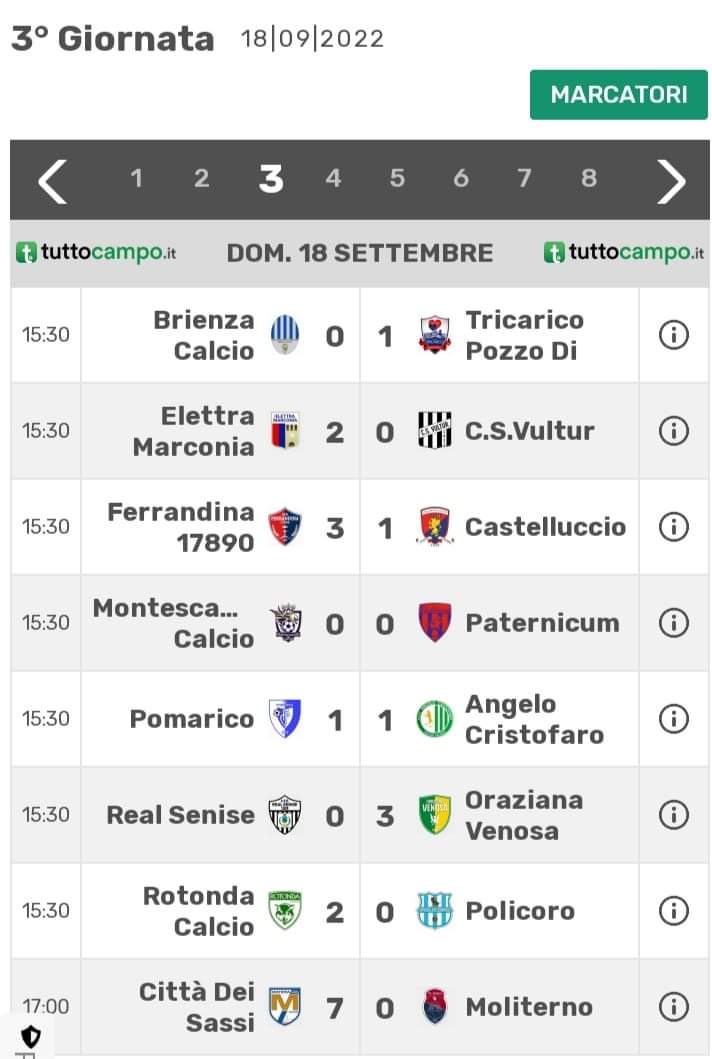Open the Pomarico team page

coord(191,719)
